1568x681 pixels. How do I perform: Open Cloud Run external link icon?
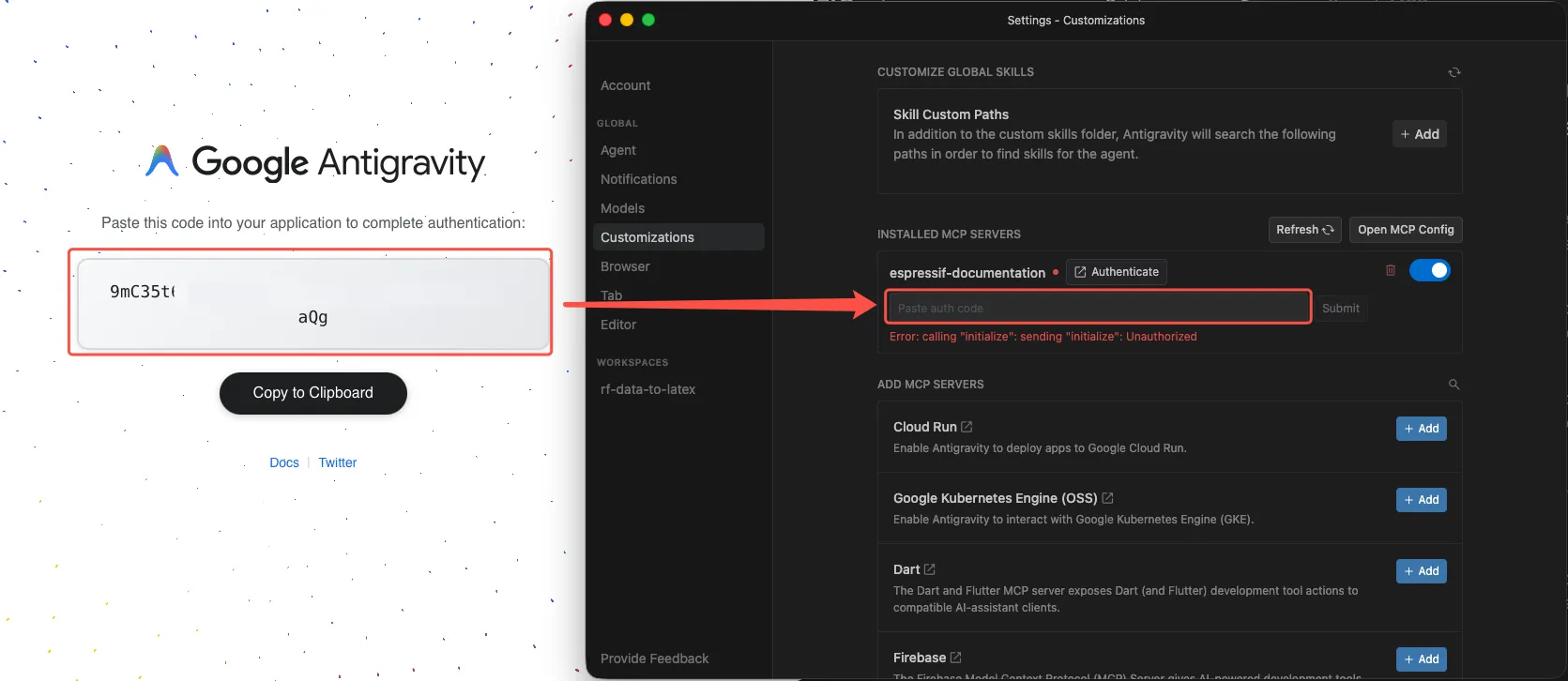pos(967,427)
